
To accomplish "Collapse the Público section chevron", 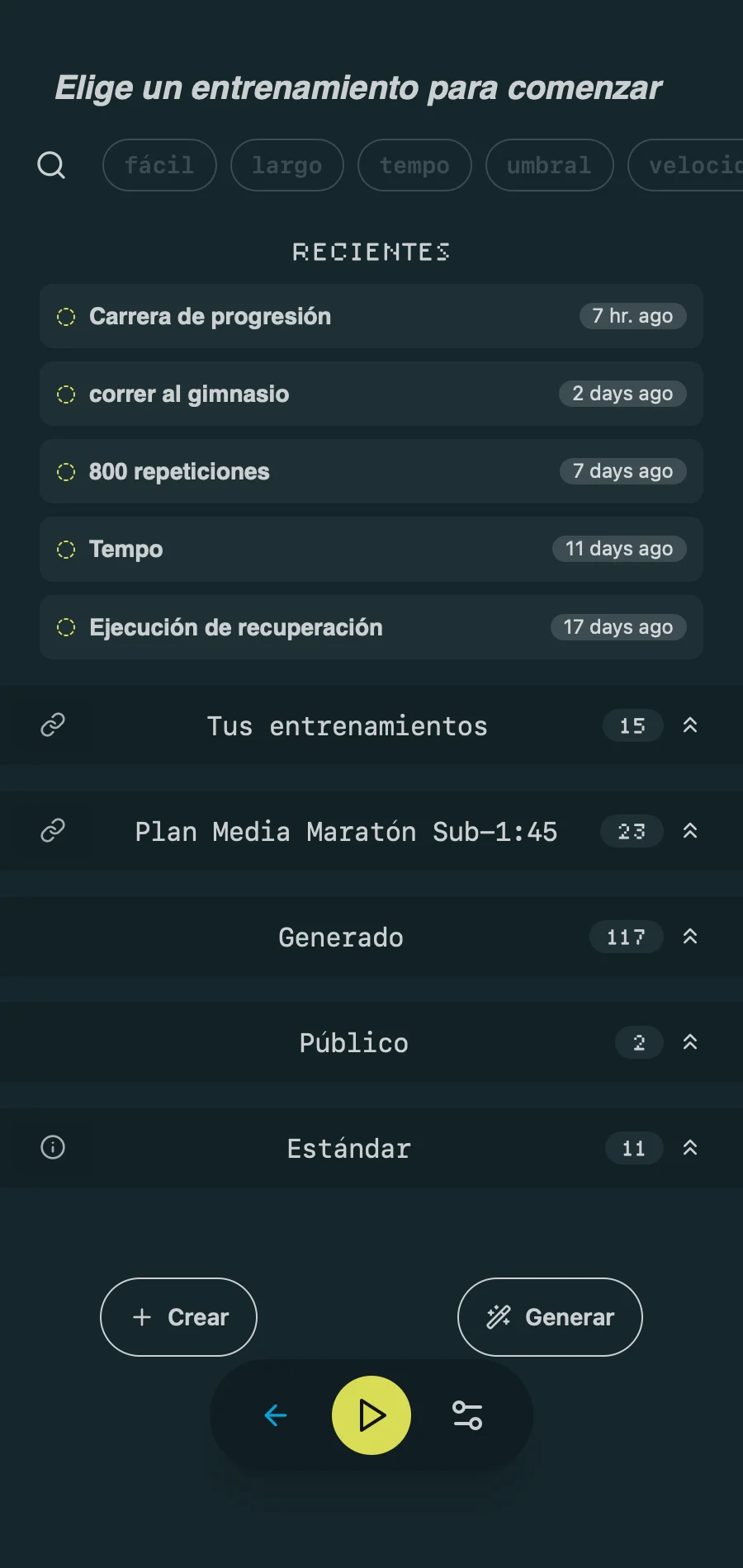I will click(690, 1042).
